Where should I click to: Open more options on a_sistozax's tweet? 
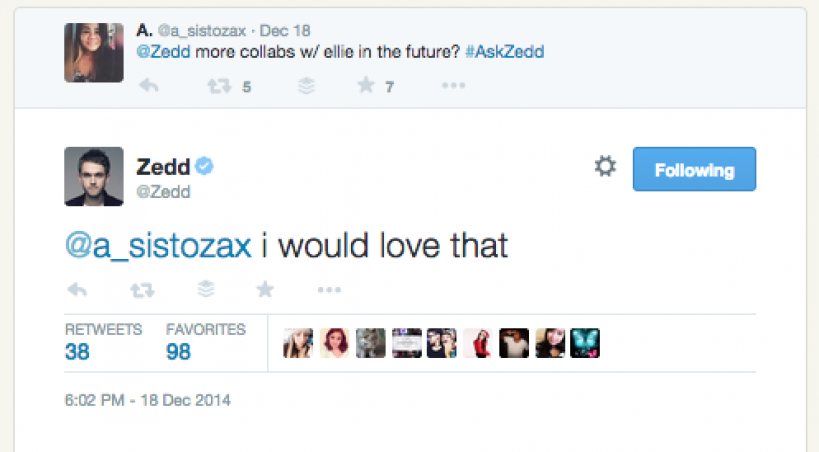453,86
